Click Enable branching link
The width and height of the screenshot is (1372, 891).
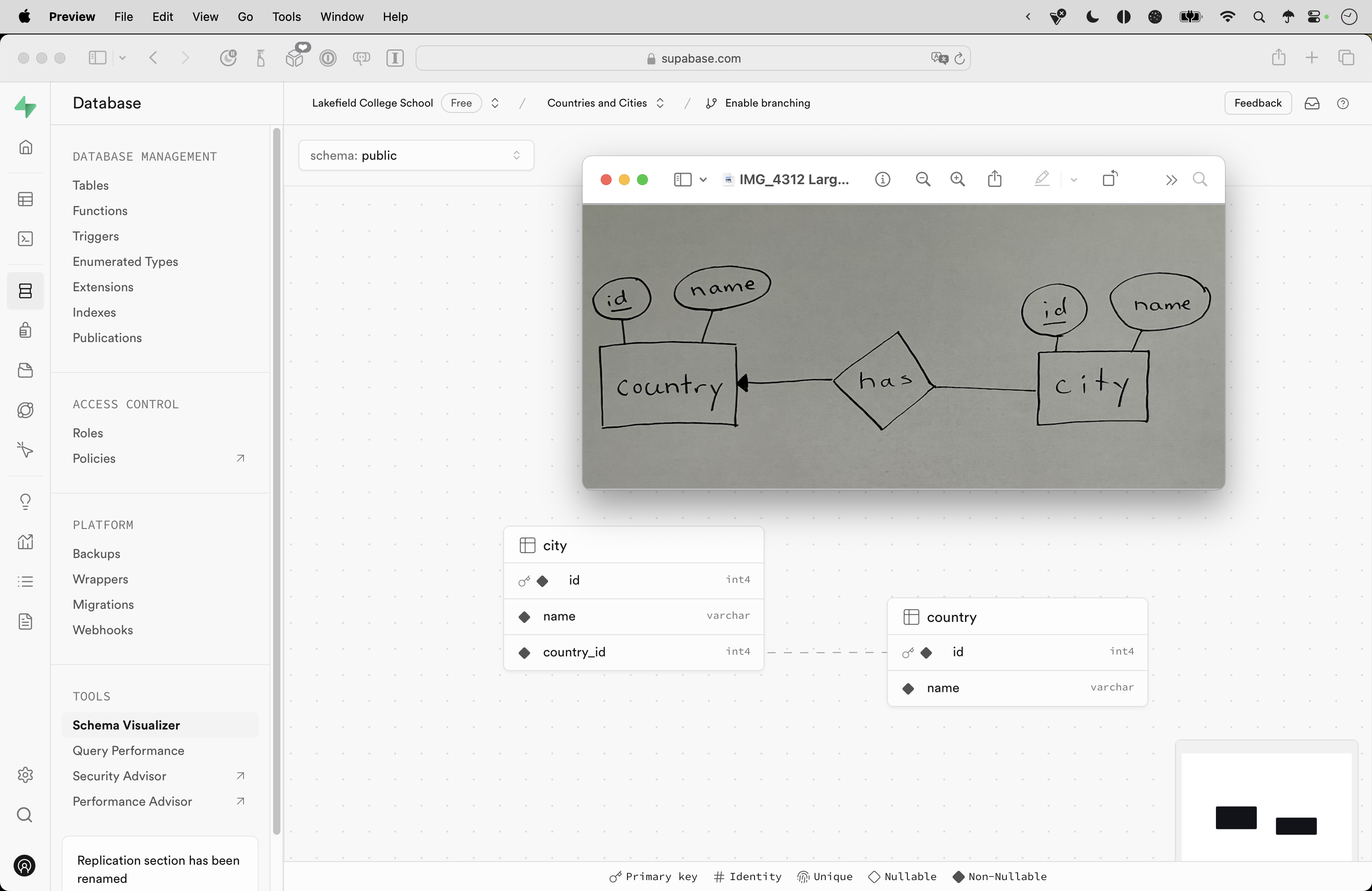click(x=767, y=103)
